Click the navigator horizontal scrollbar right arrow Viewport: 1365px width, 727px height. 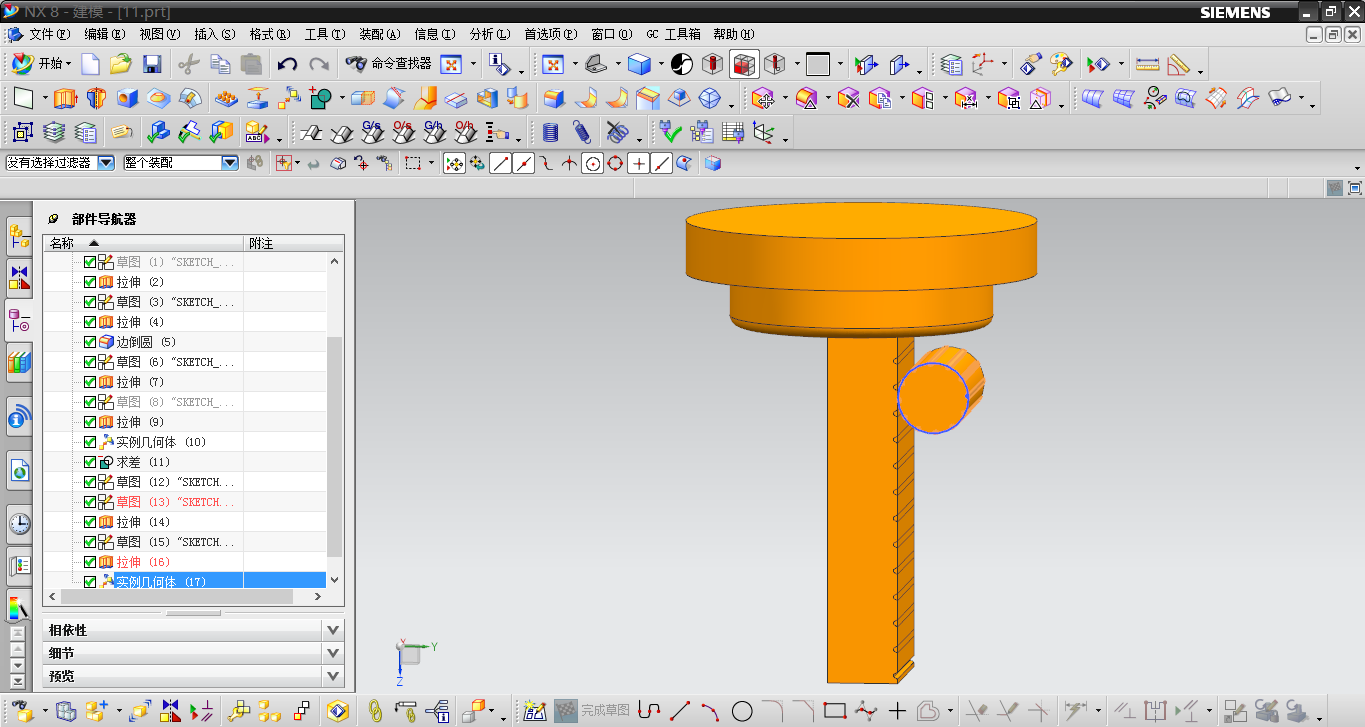(x=318, y=596)
